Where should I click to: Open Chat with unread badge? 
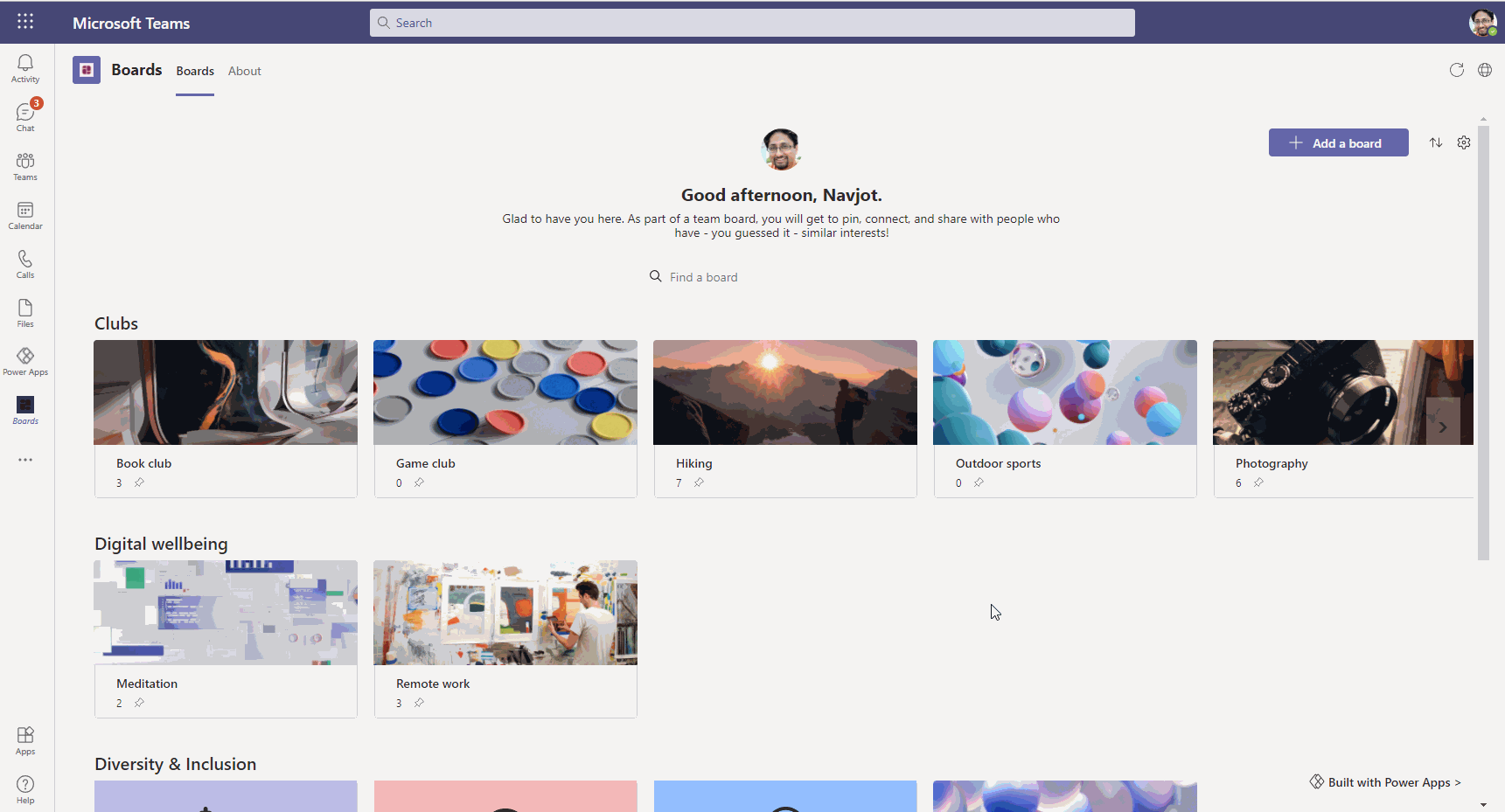pos(25,117)
